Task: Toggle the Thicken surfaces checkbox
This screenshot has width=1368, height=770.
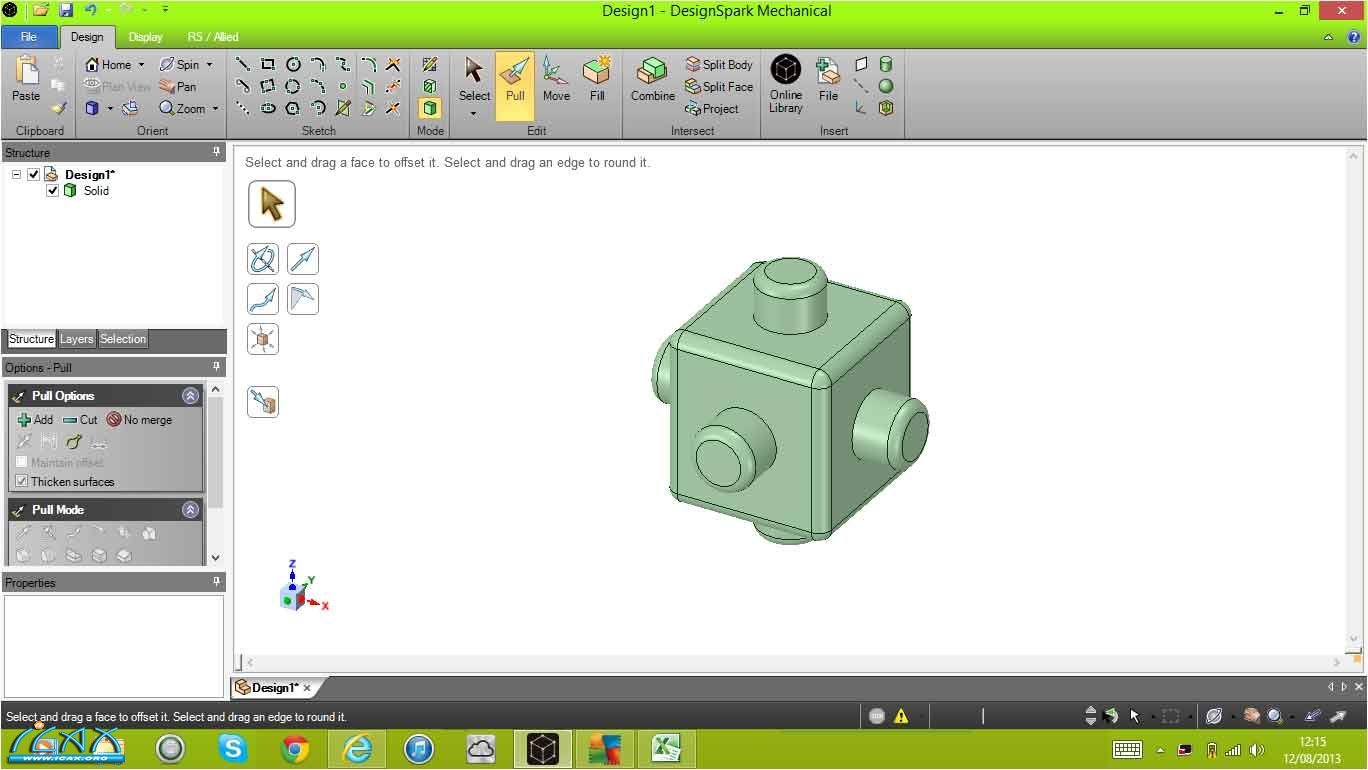Action: (22, 482)
